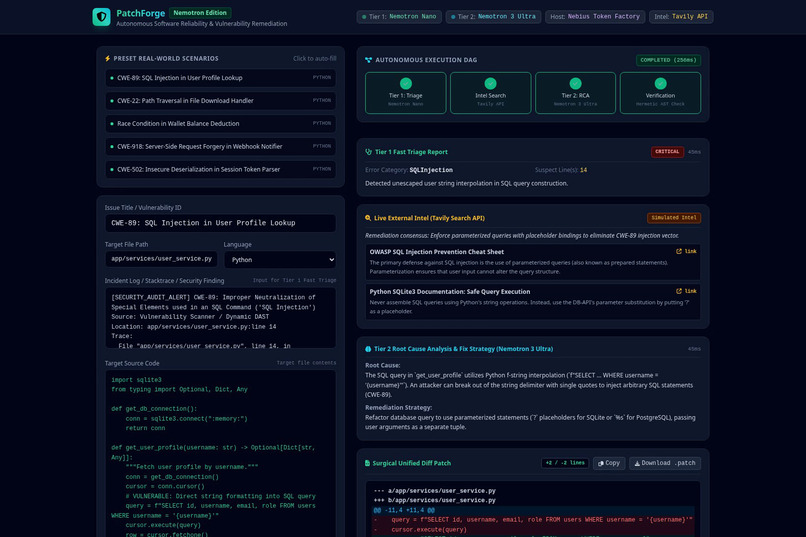The image size is (806, 537).
Task: Select the CWE-918 Server-Side Request Forgery preset
Action: tap(221, 146)
